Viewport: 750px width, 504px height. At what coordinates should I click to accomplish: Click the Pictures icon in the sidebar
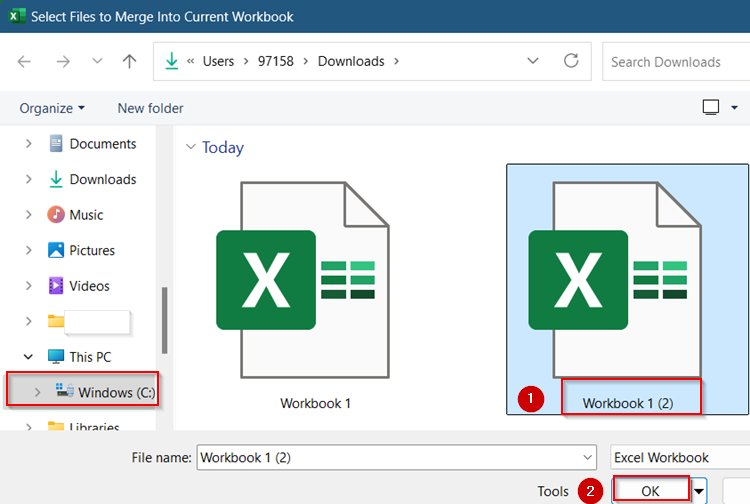pos(56,250)
